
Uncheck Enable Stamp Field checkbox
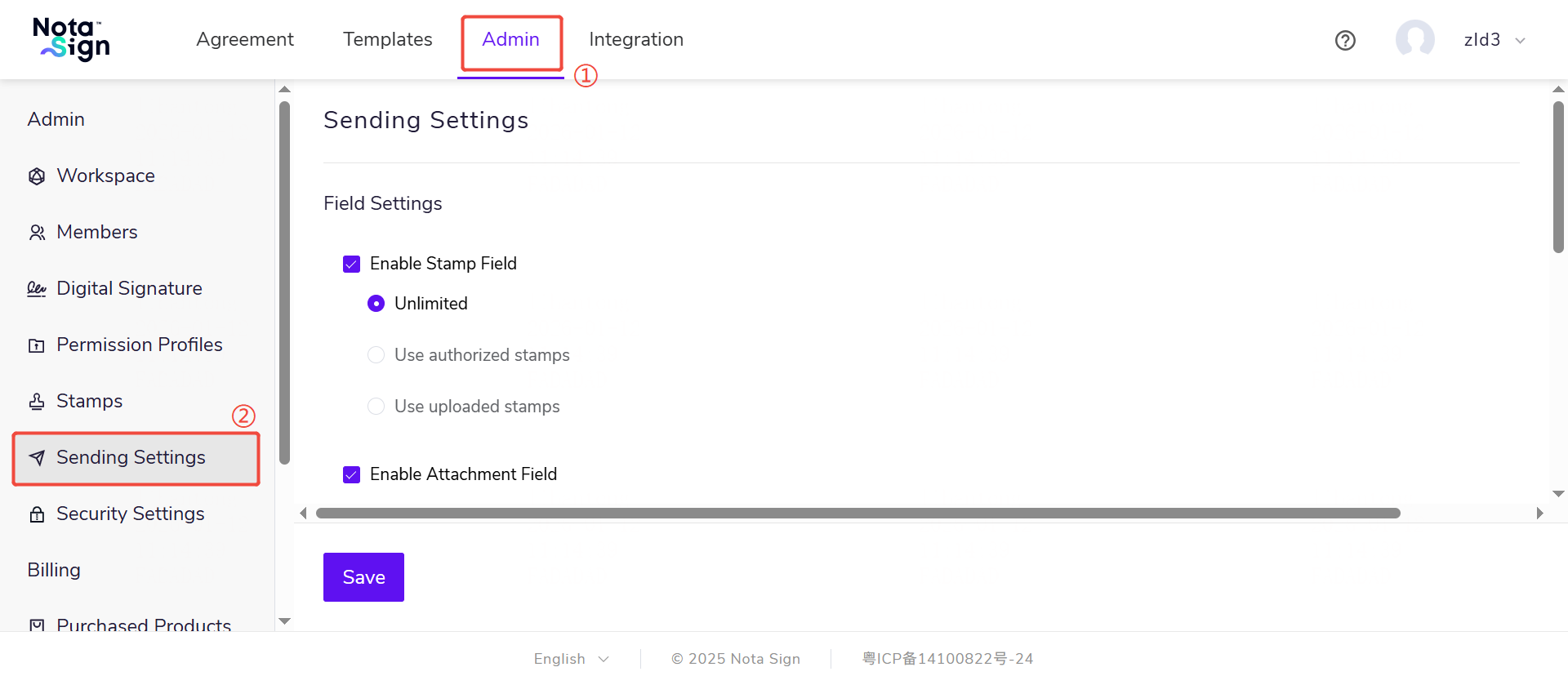352,264
